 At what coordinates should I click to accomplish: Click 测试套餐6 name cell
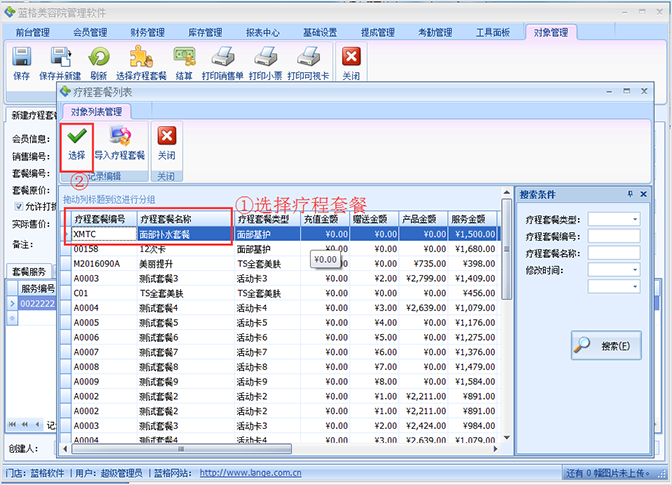click(186, 337)
